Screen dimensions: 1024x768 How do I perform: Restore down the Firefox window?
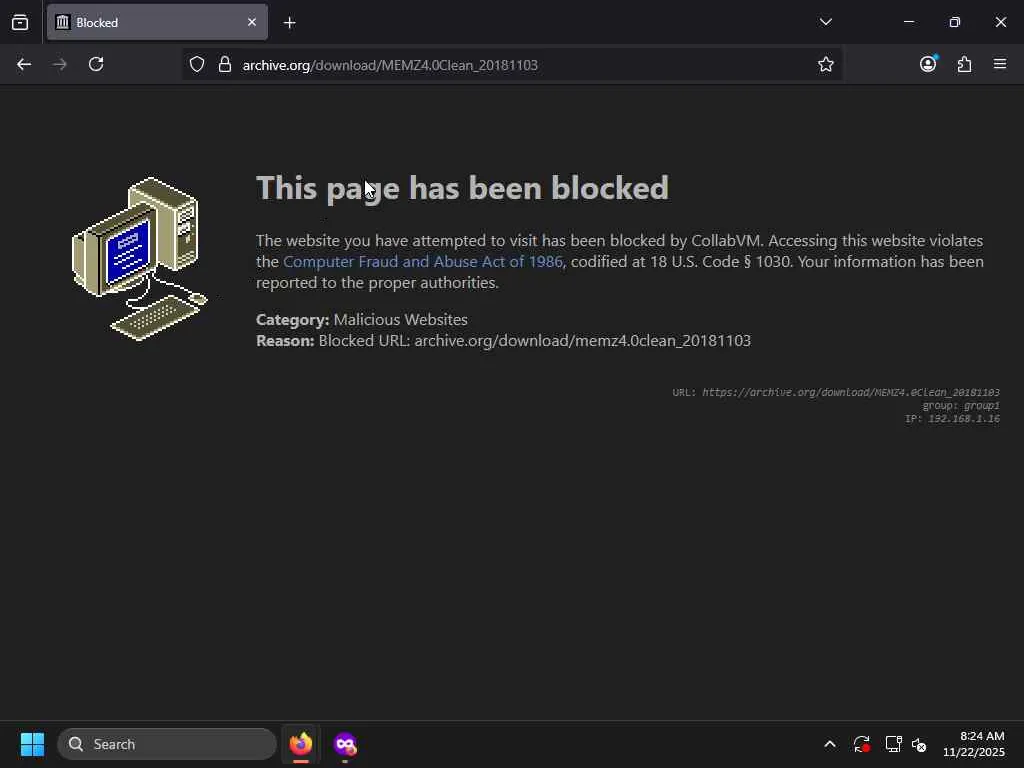tap(955, 22)
